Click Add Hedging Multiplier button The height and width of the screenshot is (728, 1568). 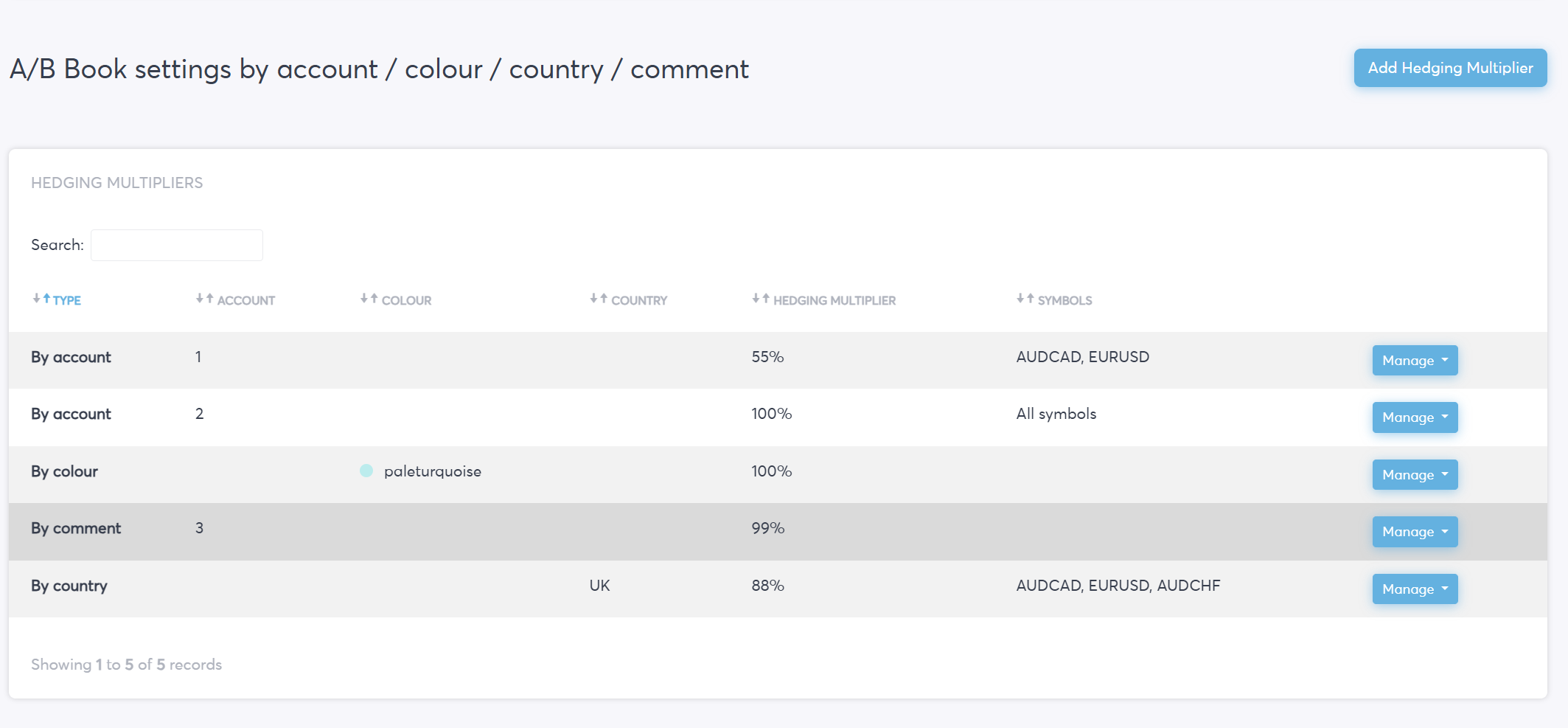point(1450,68)
